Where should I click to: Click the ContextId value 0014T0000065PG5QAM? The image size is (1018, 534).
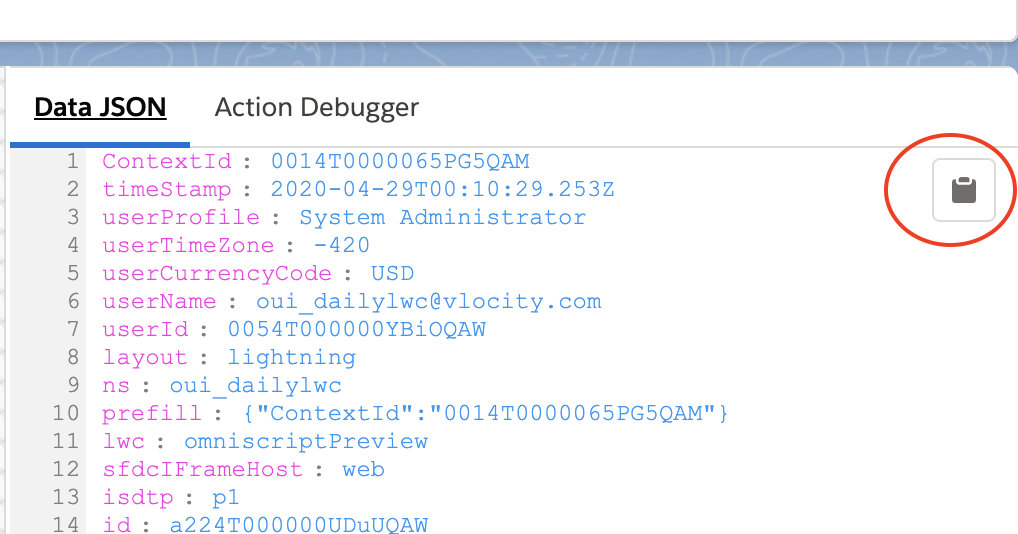click(x=400, y=161)
